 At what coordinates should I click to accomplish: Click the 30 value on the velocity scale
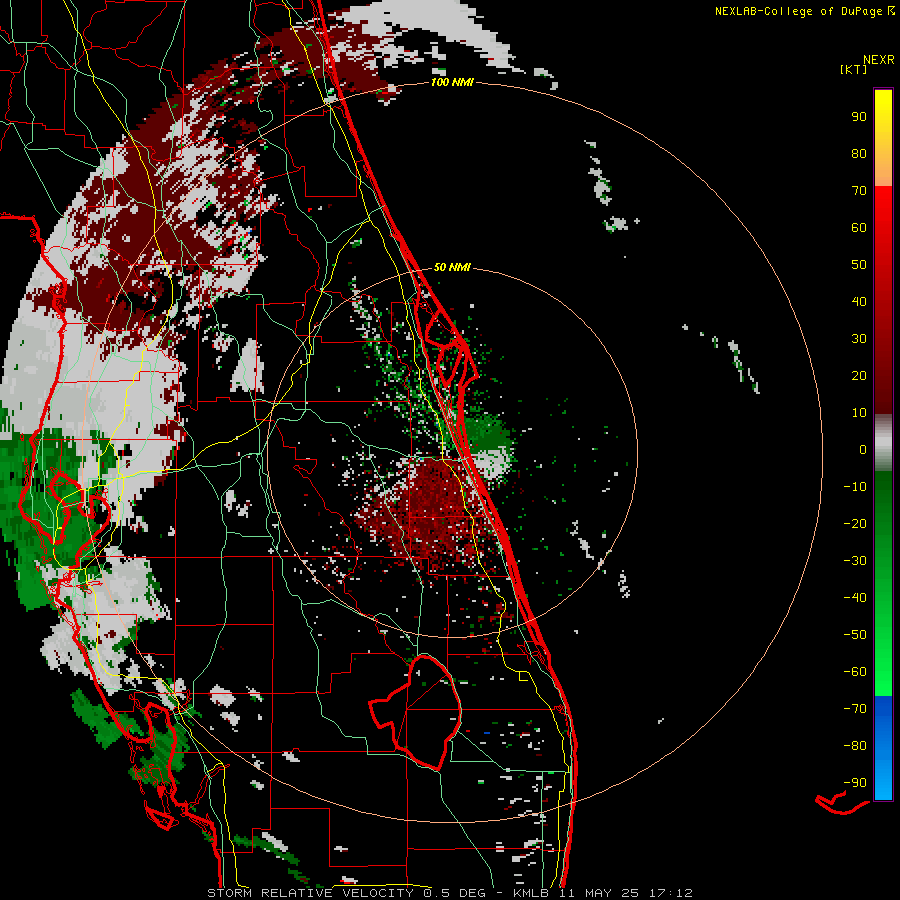pyautogui.click(x=859, y=339)
